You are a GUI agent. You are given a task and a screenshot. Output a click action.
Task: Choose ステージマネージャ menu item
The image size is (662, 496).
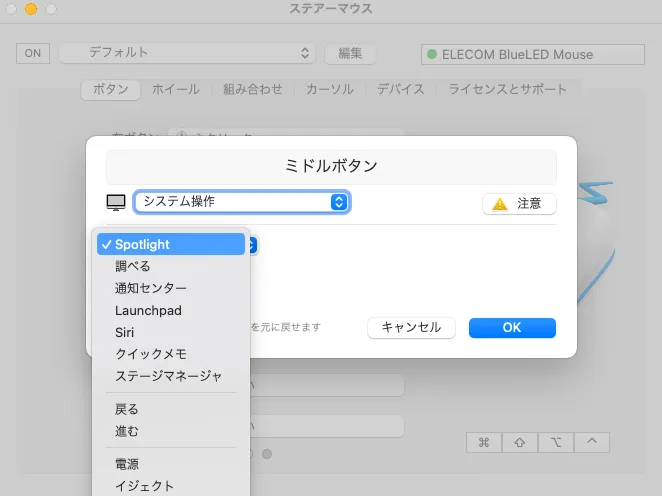170,376
